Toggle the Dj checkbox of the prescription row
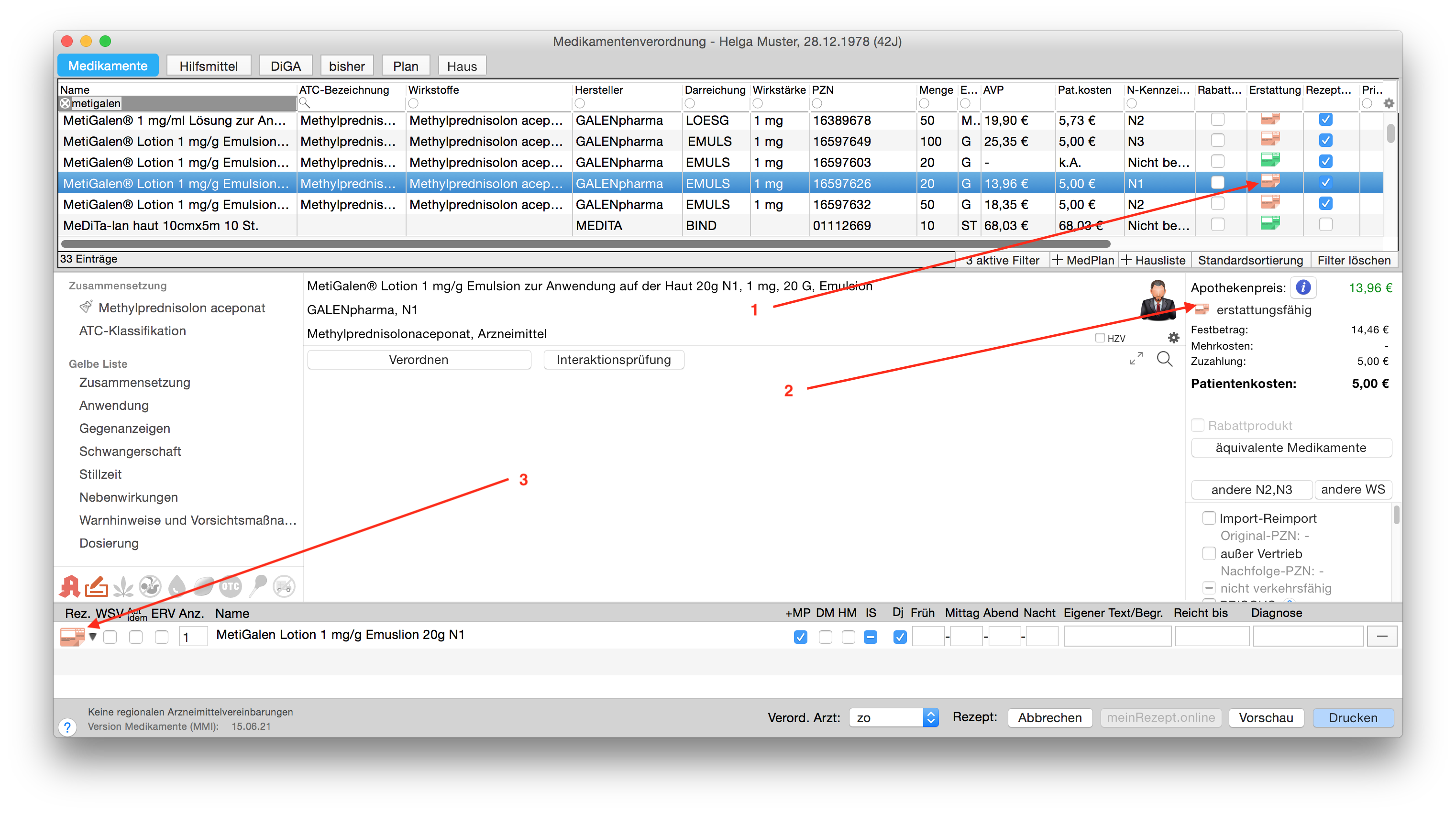This screenshot has height=814, width=1456. [x=900, y=637]
